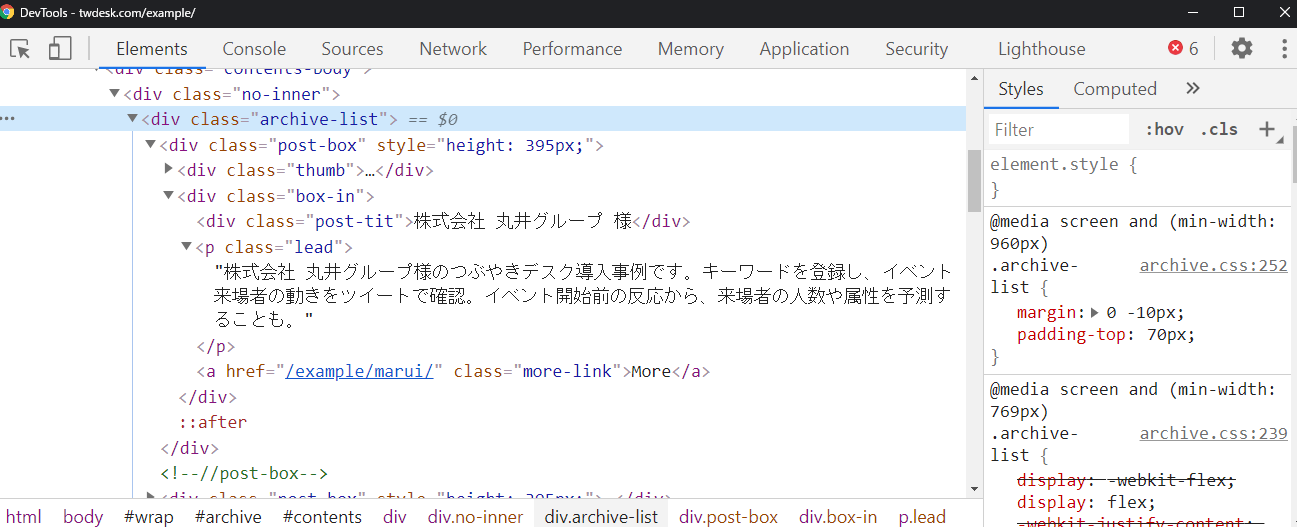Expand the margin shorthand triangle
This screenshot has width=1297, height=527.
(x=1095, y=312)
